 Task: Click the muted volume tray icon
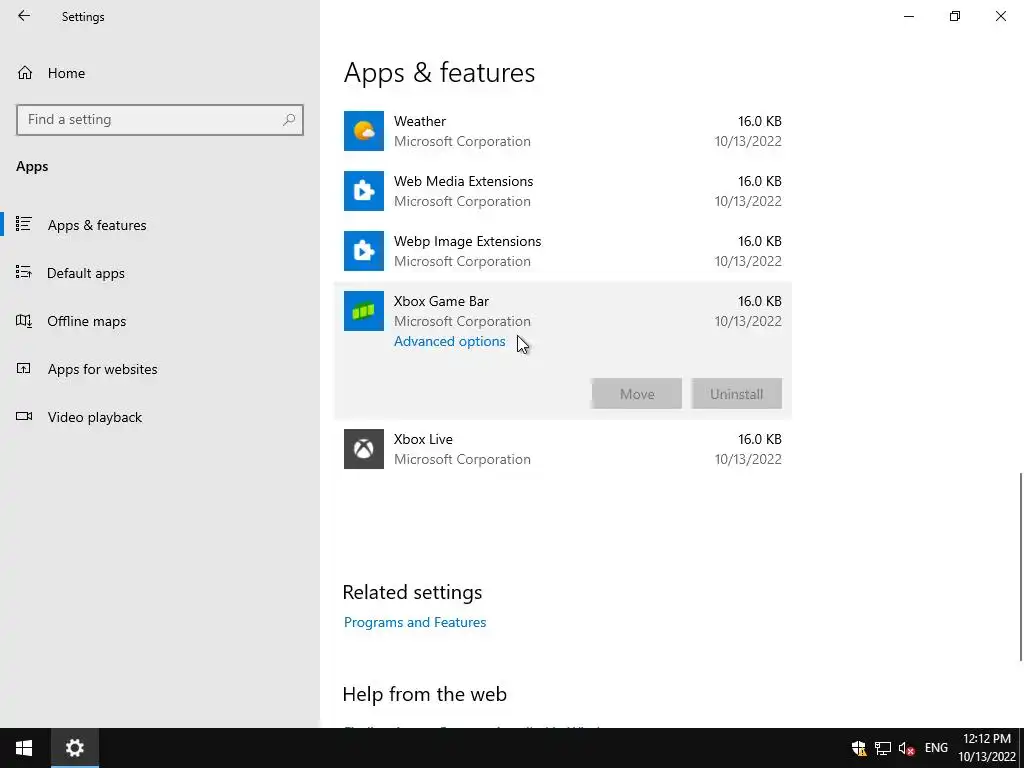click(x=906, y=748)
